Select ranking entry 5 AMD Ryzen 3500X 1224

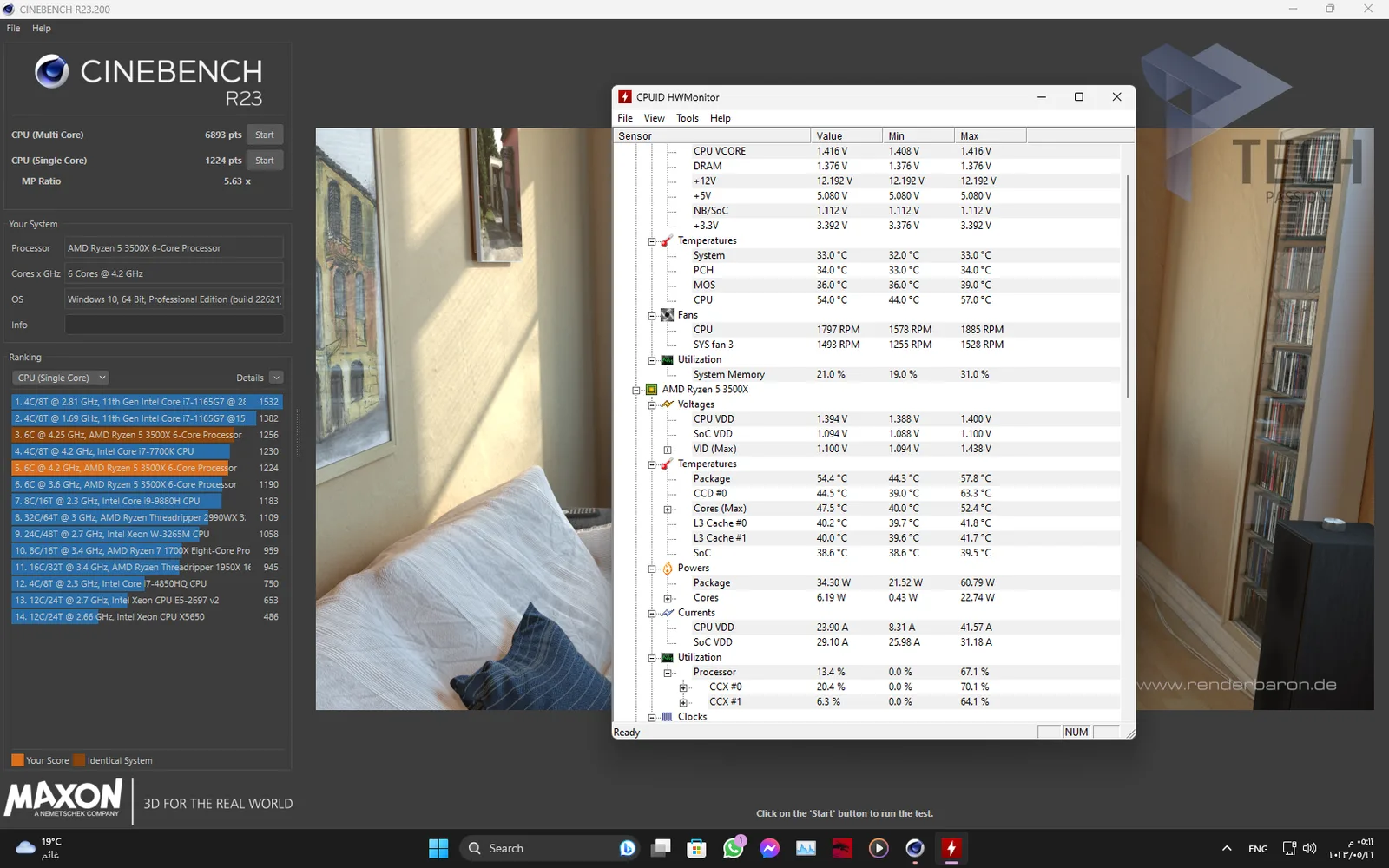pyautogui.click(x=147, y=468)
